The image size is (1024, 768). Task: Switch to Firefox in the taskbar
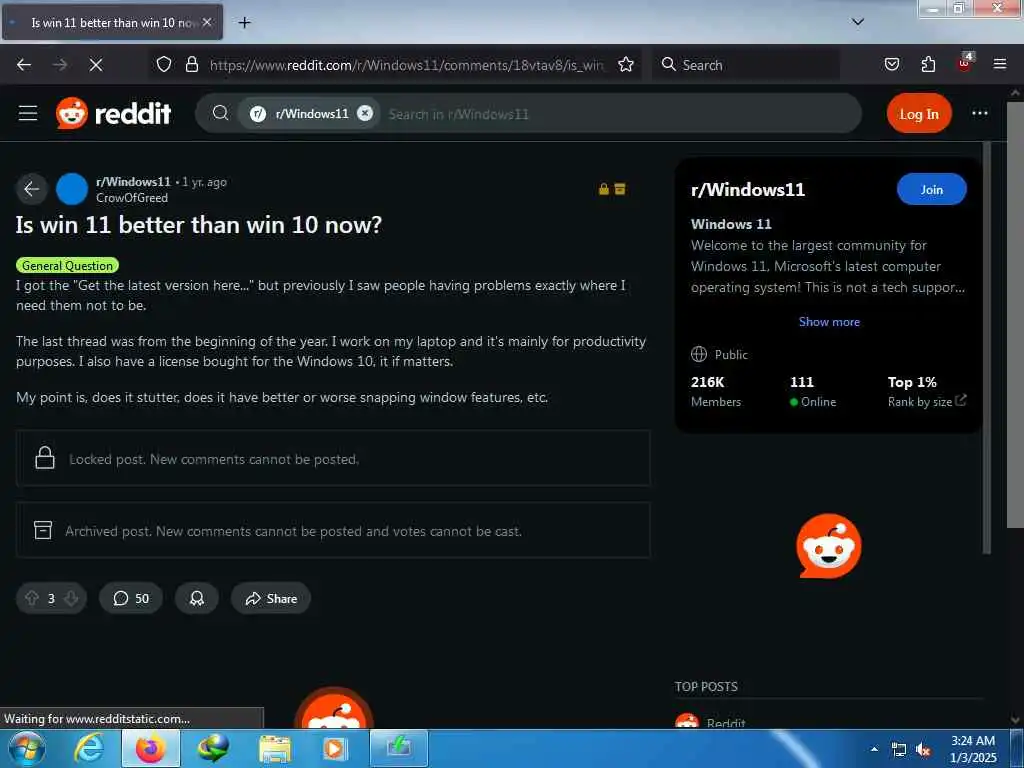coord(150,748)
